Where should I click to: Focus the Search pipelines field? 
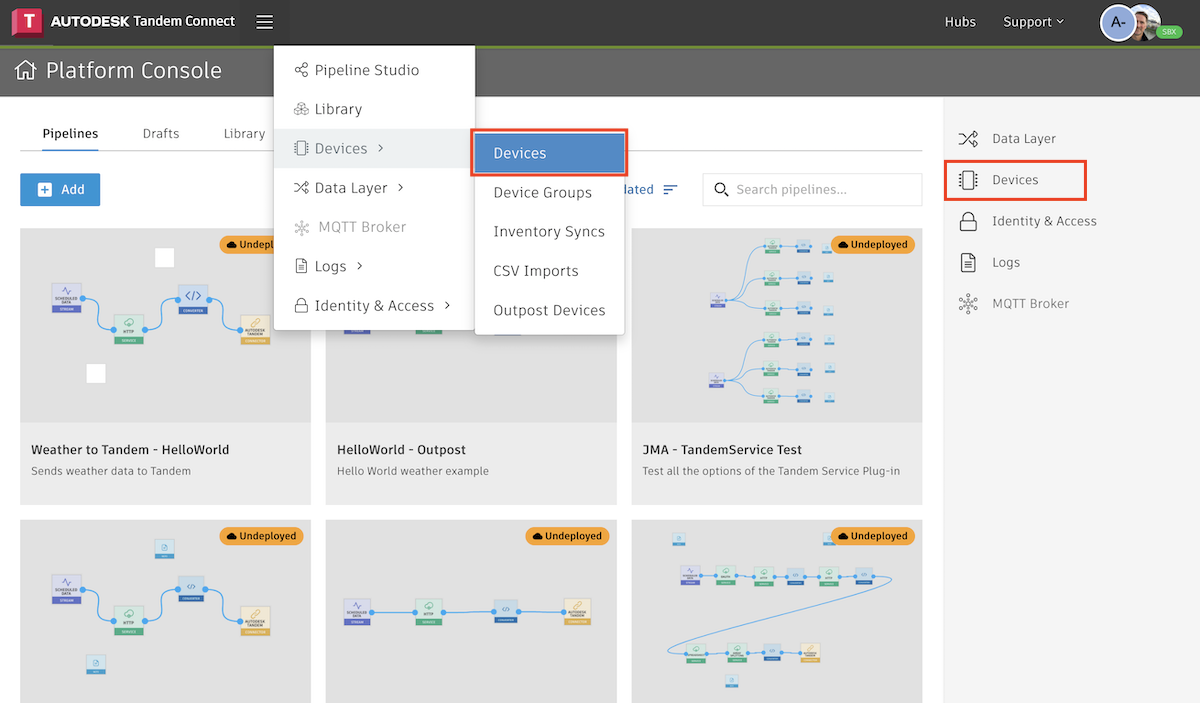[x=812, y=189]
